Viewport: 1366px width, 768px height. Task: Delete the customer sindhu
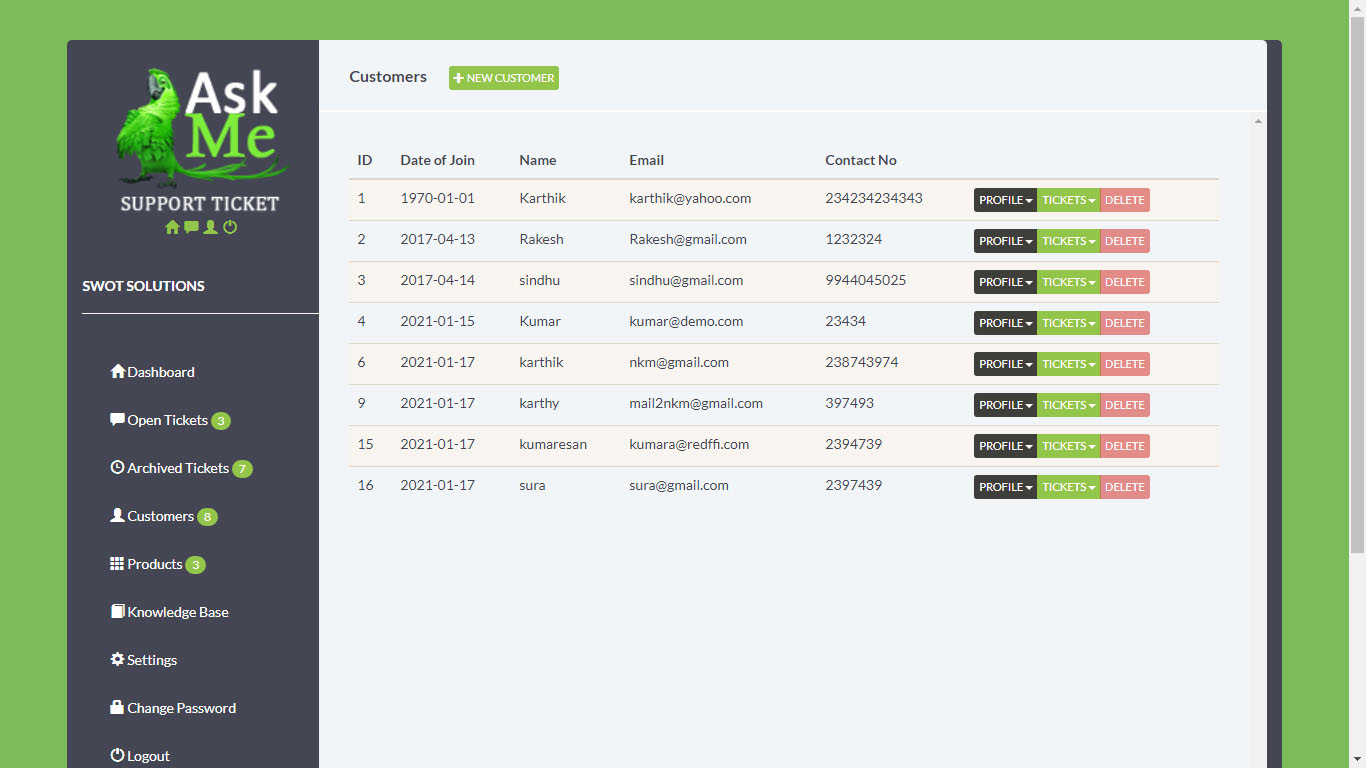pos(1124,281)
